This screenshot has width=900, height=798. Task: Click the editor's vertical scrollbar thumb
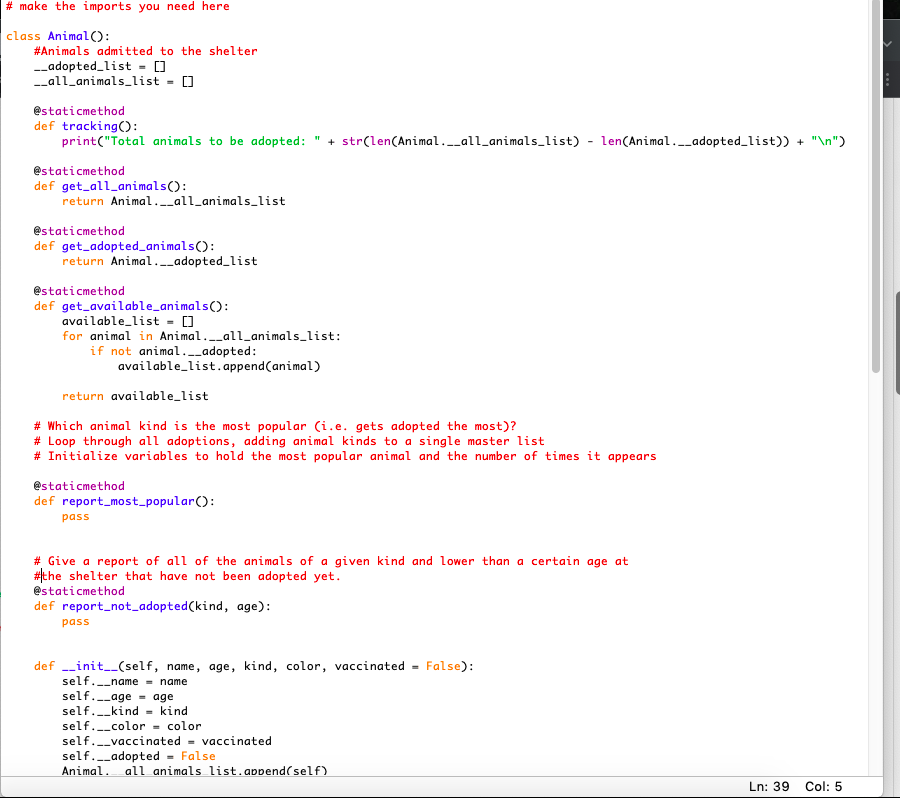(x=876, y=187)
